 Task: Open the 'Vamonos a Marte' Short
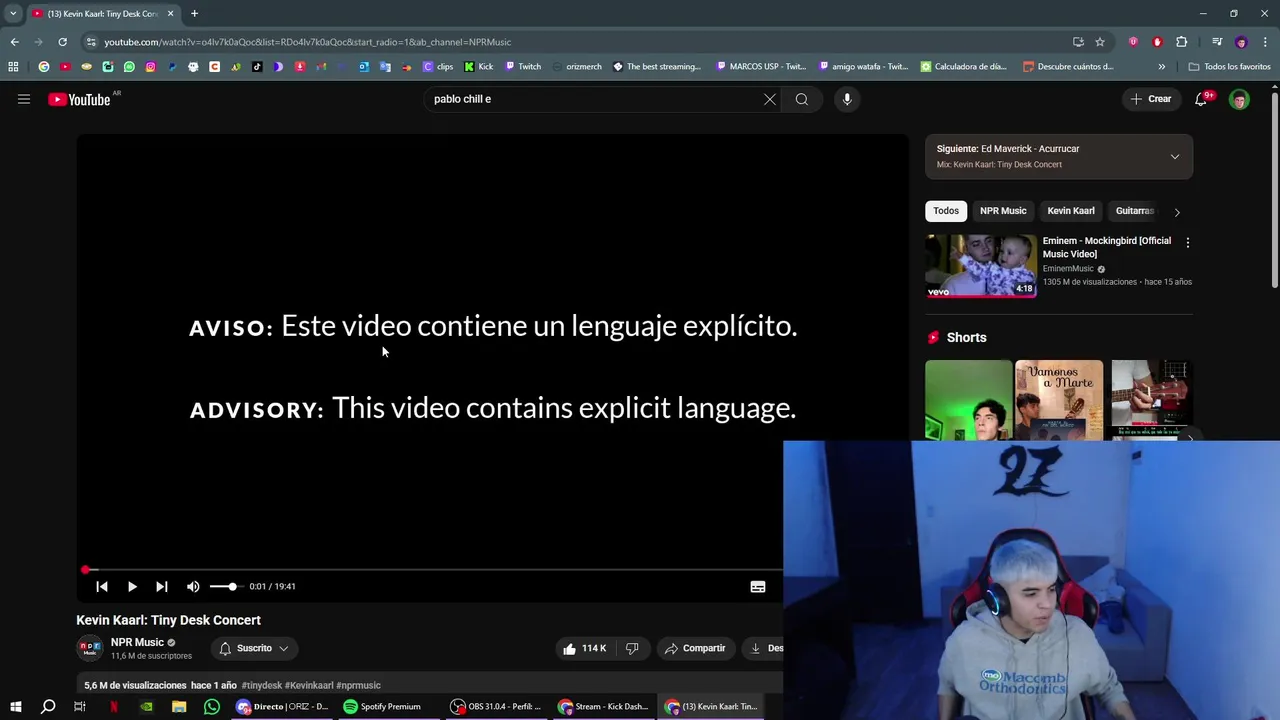tap(1059, 400)
